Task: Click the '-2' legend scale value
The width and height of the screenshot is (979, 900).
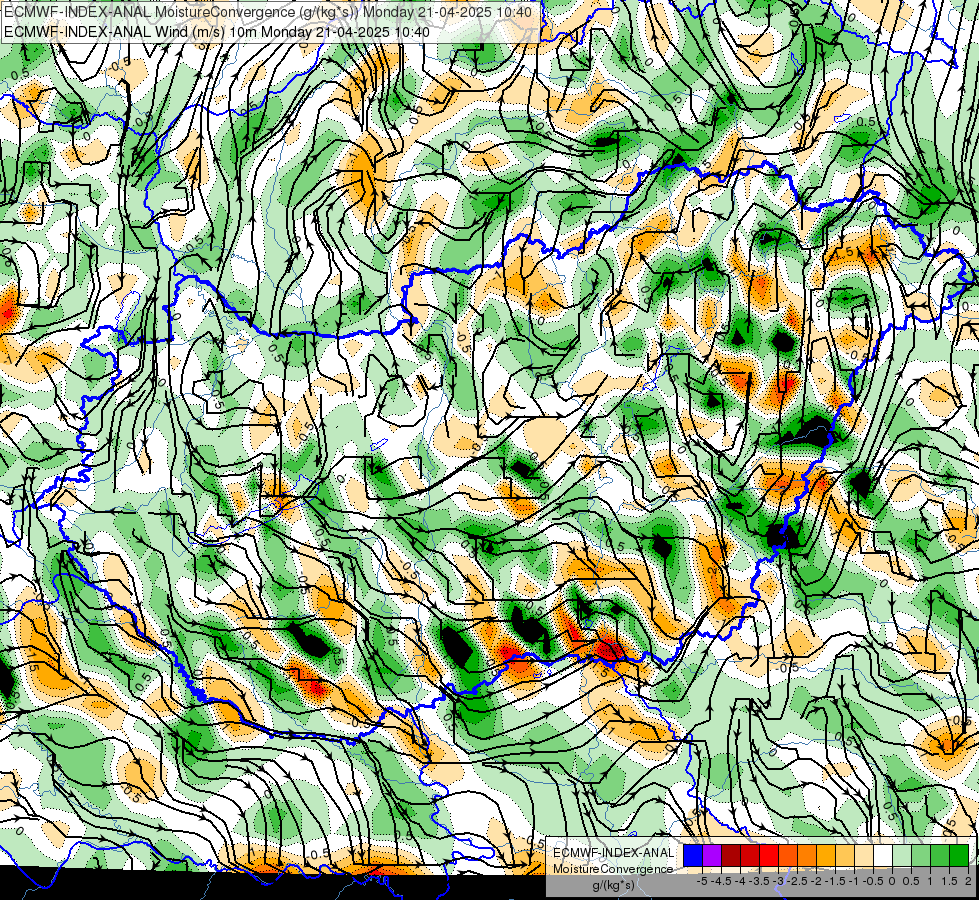Action: 816,881
